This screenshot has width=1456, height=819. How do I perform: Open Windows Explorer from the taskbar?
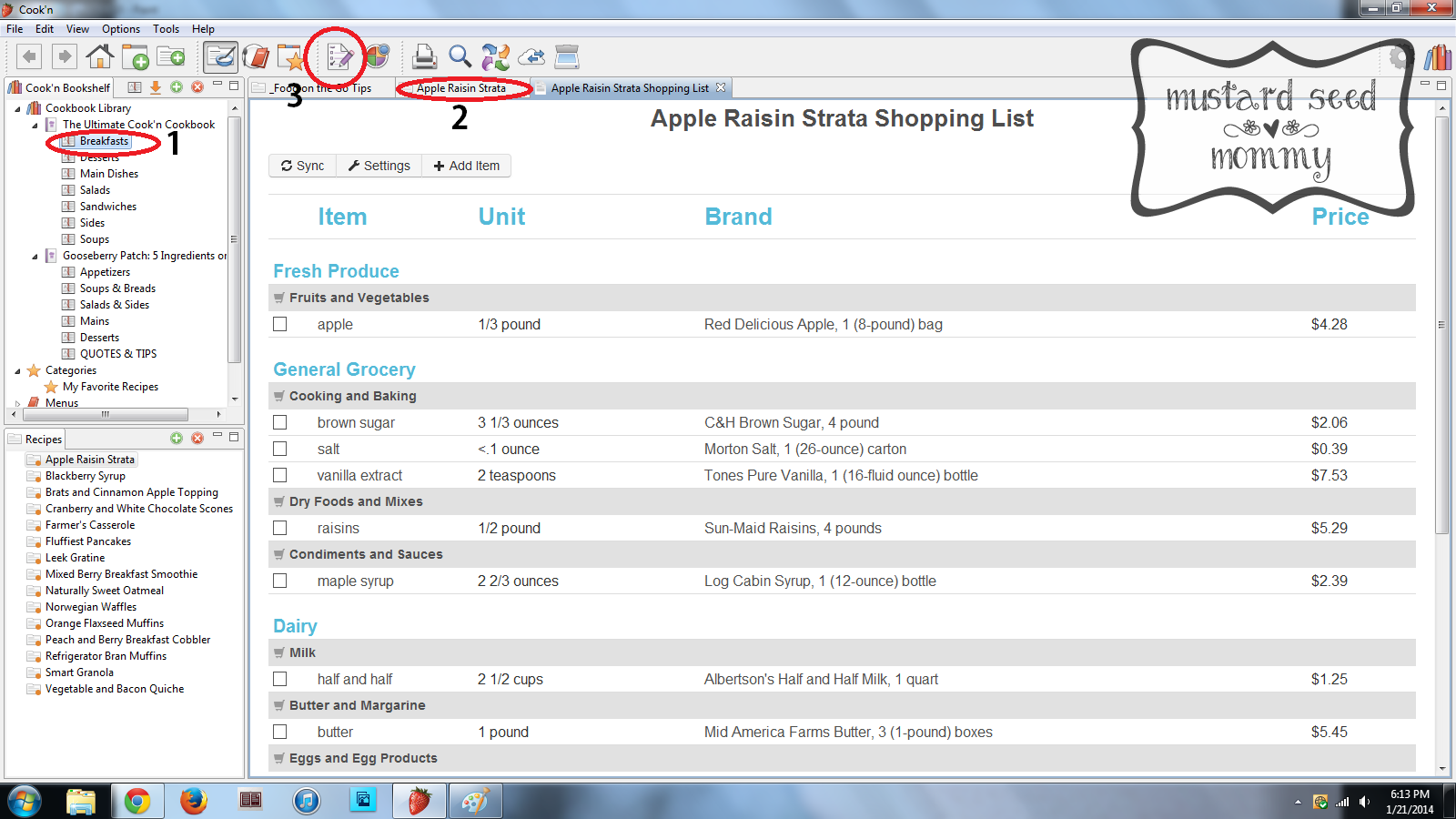81,801
